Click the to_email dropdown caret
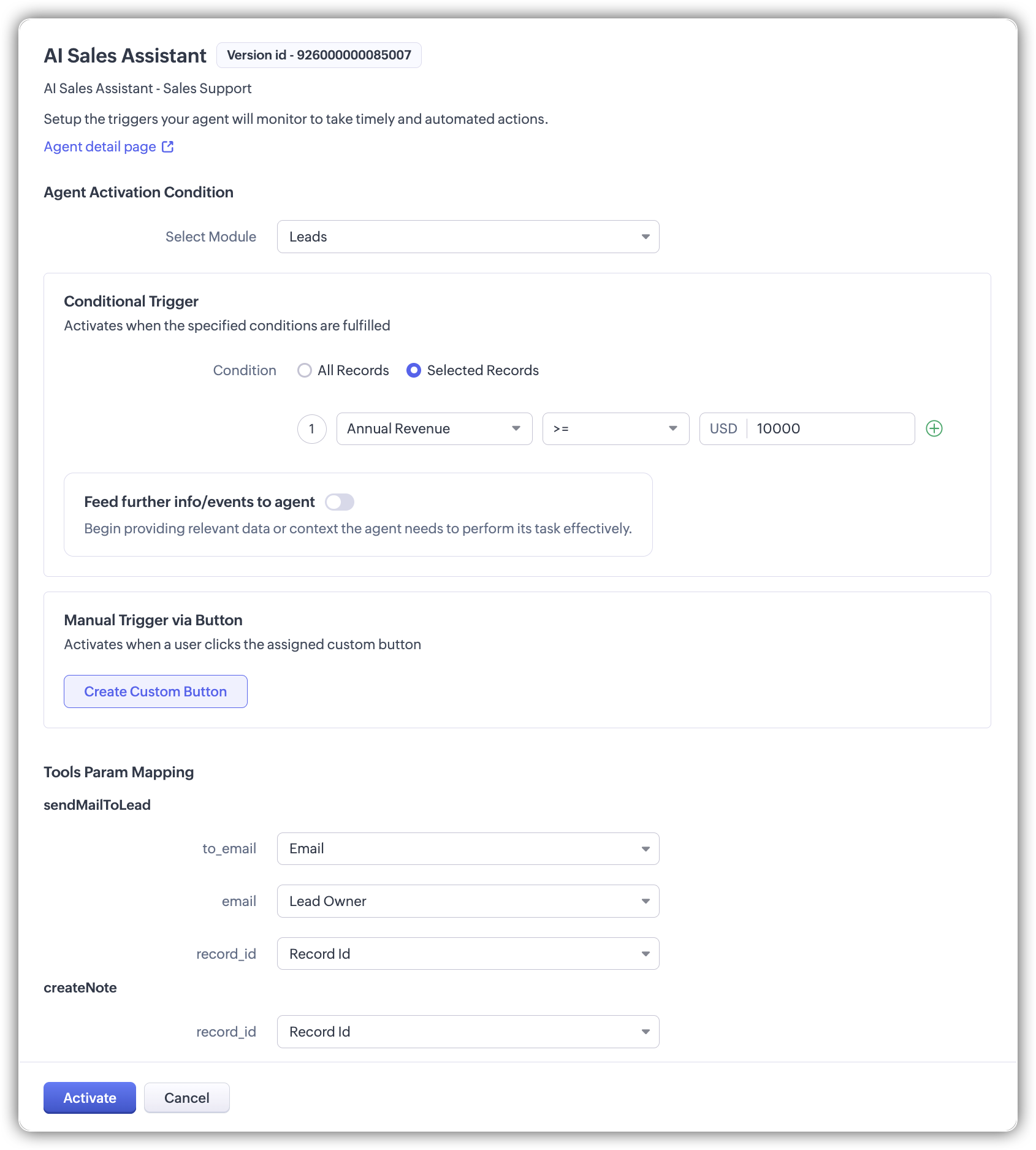Viewport: 1036px width, 1150px height. point(645,849)
